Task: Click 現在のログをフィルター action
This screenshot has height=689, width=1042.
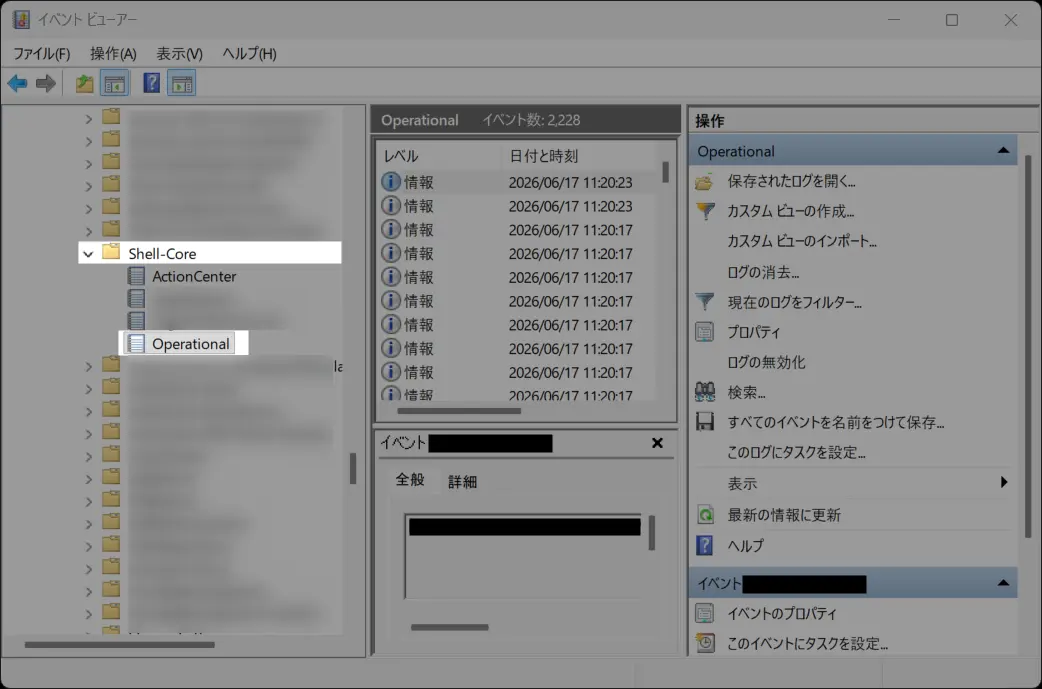Action: (794, 302)
